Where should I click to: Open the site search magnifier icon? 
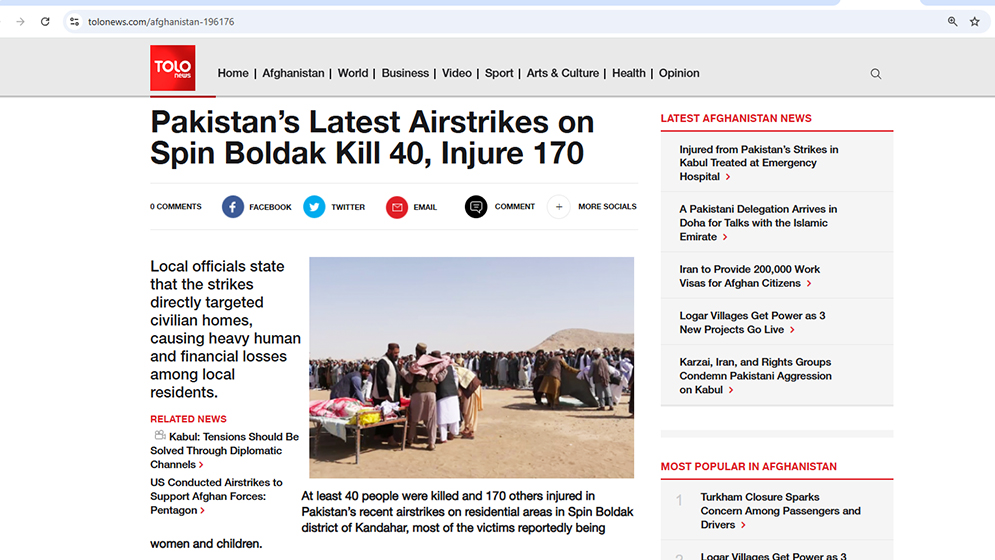click(x=876, y=74)
